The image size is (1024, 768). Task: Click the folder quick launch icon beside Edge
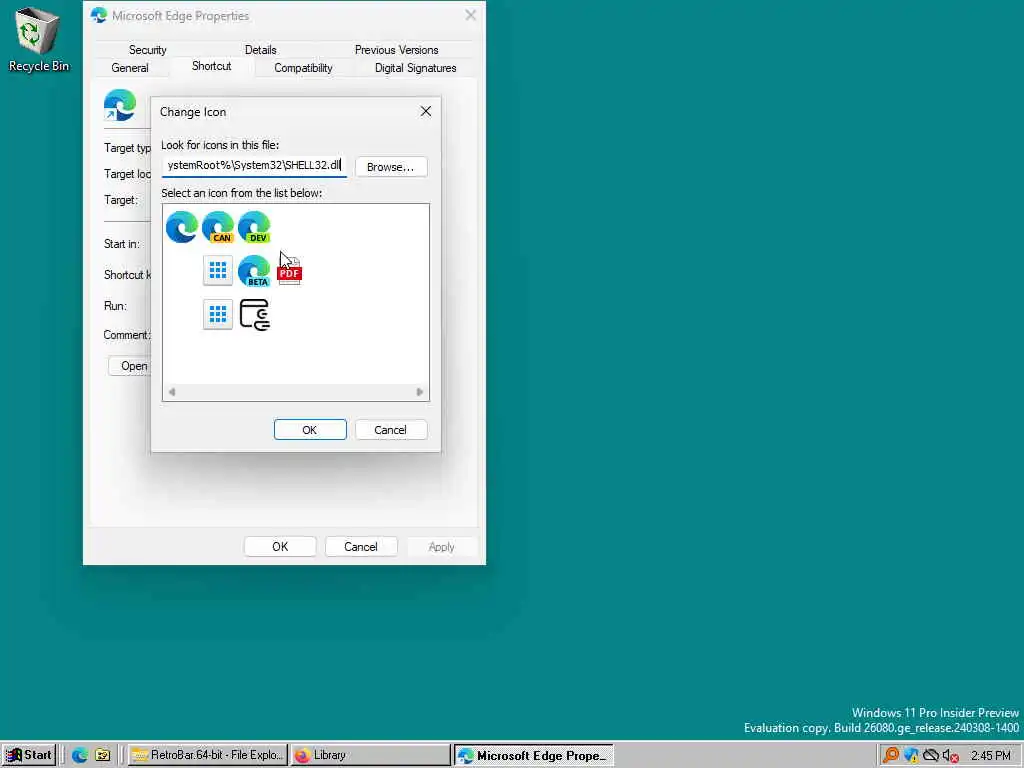coord(103,755)
